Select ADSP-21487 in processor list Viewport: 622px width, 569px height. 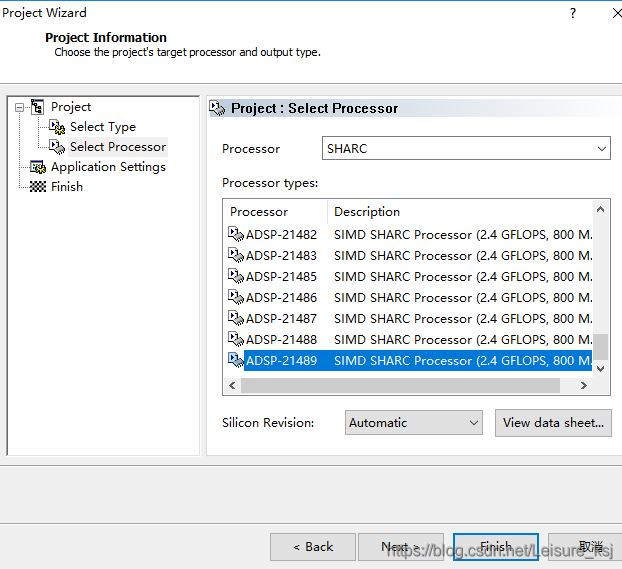[x=281, y=319]
